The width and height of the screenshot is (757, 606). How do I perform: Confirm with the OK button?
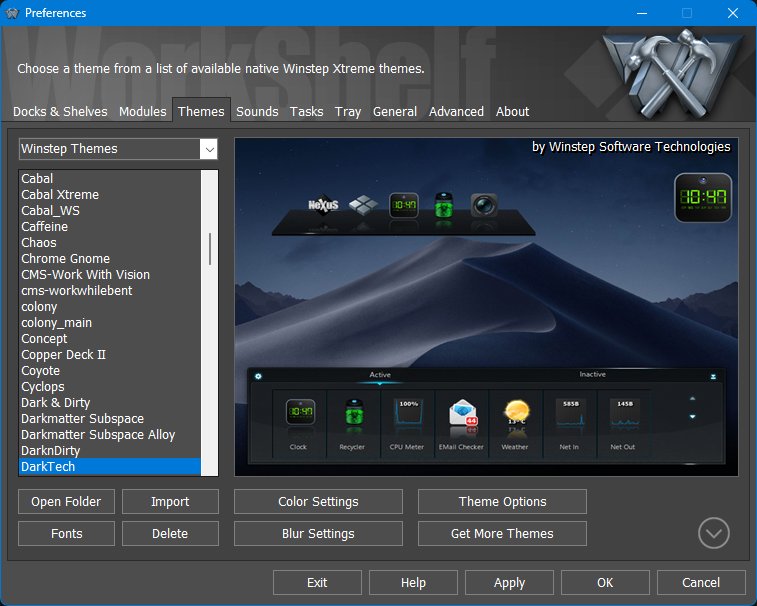(x=605, y=583)
